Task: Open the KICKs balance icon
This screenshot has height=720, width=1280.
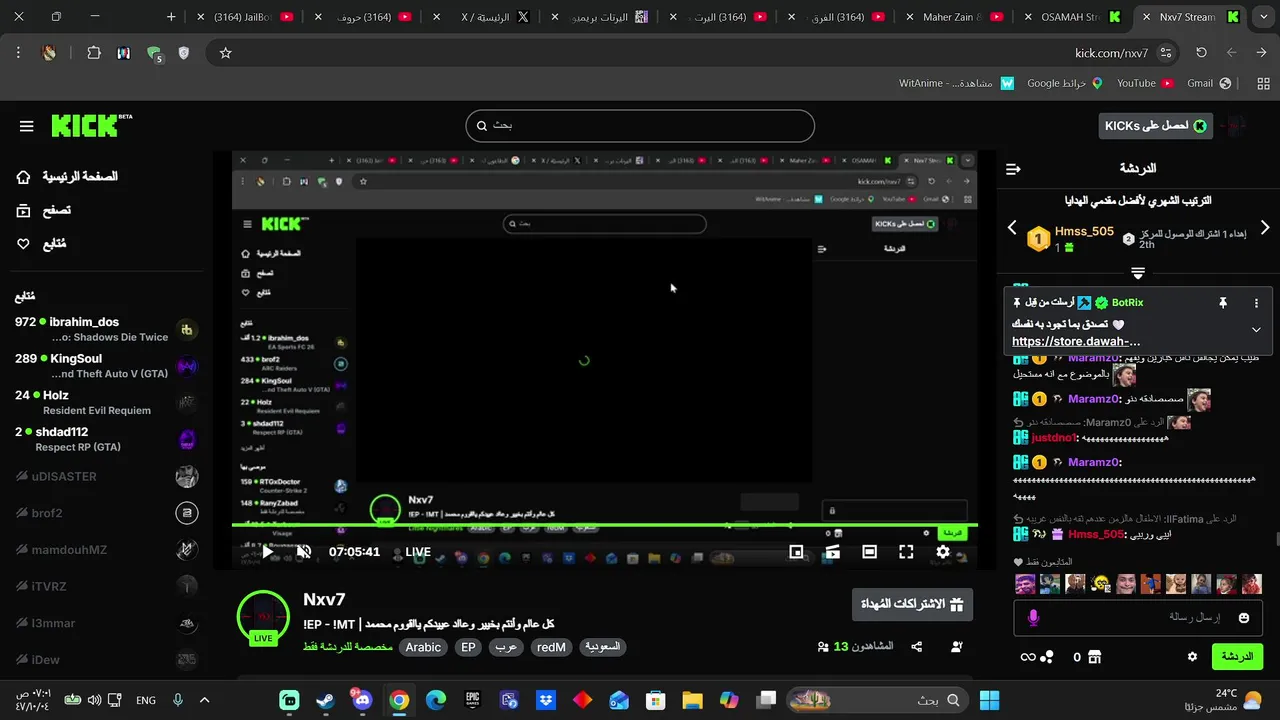Action: click(1047, 657)
